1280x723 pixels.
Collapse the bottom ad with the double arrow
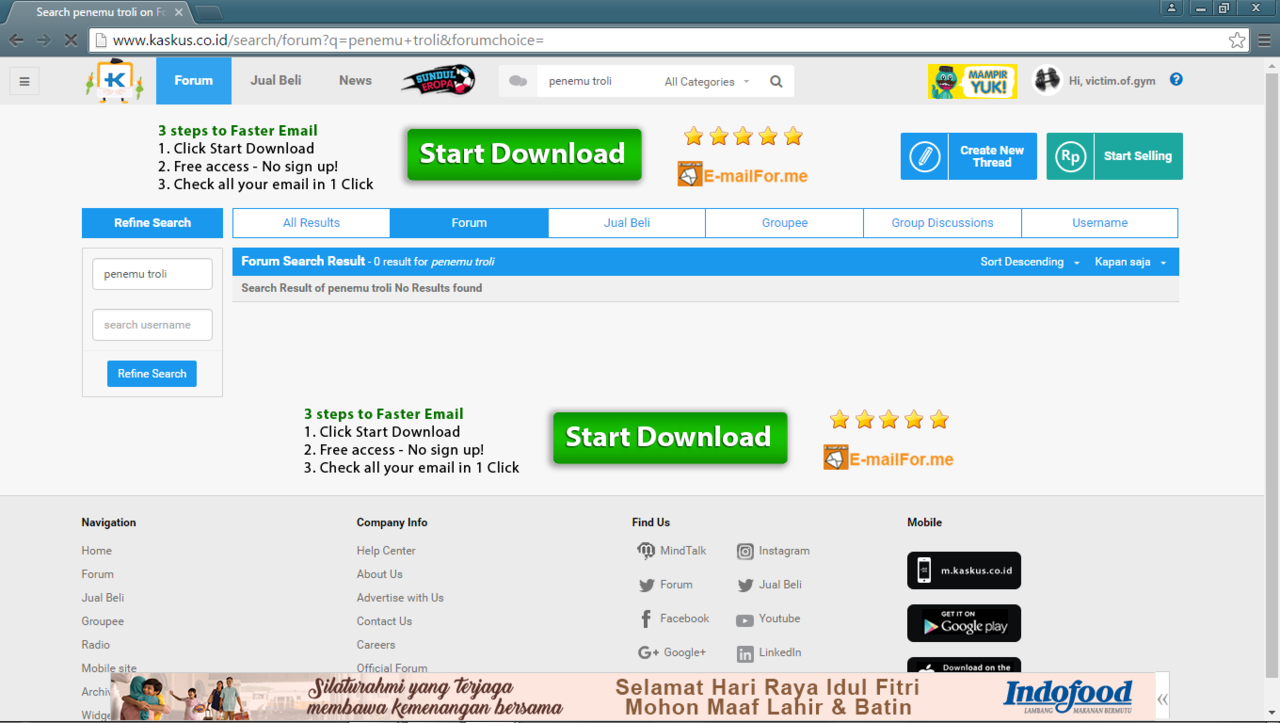[x=1162, y=700]
